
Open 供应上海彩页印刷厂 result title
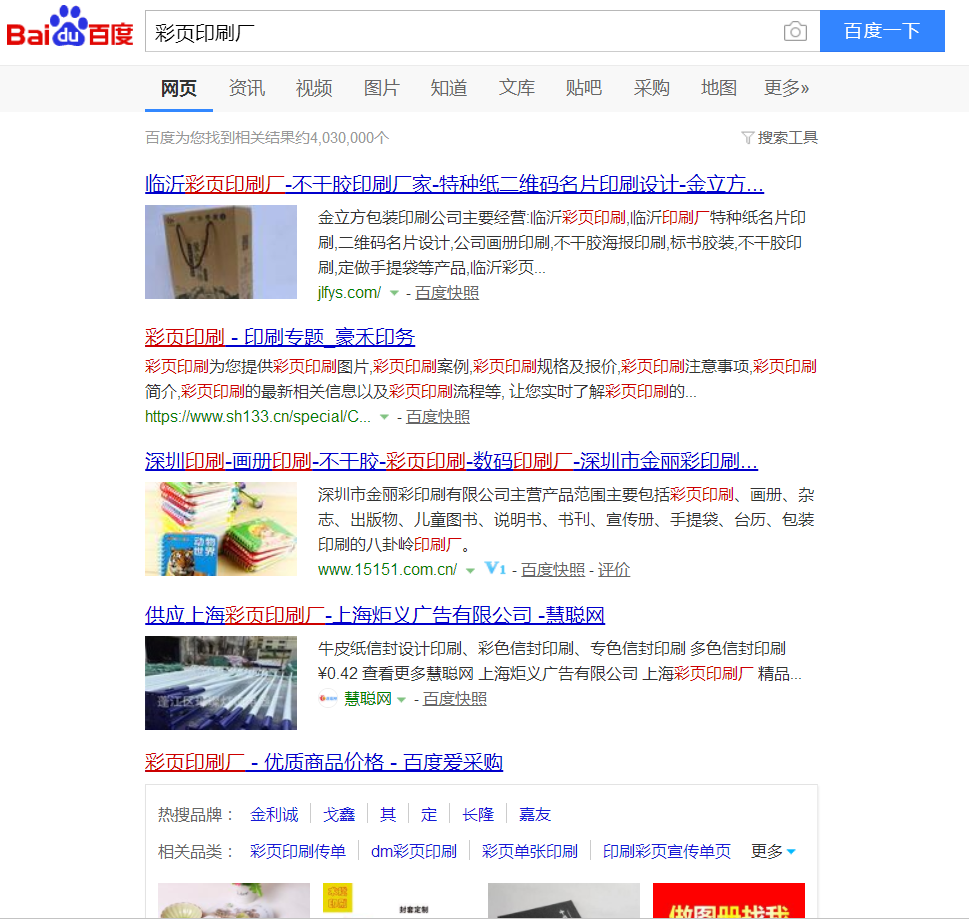click(x=375, y=615)
